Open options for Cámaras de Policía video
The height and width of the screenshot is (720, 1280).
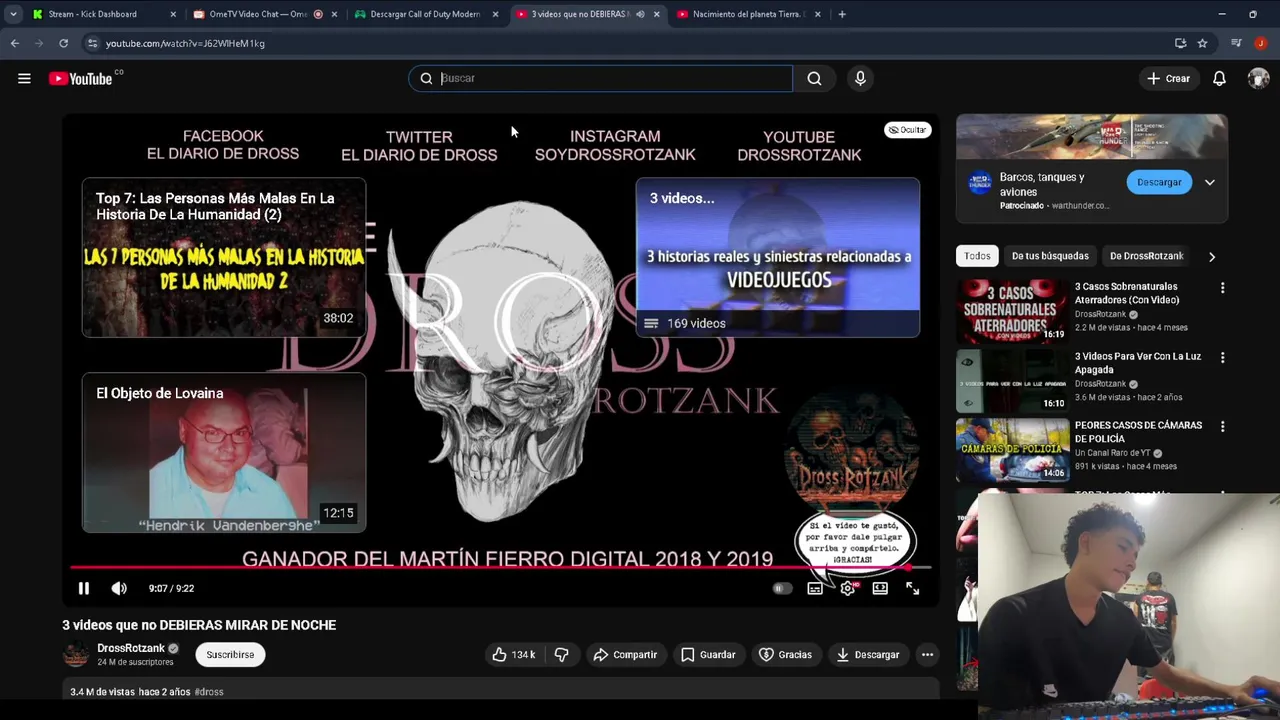(1222, 426)
